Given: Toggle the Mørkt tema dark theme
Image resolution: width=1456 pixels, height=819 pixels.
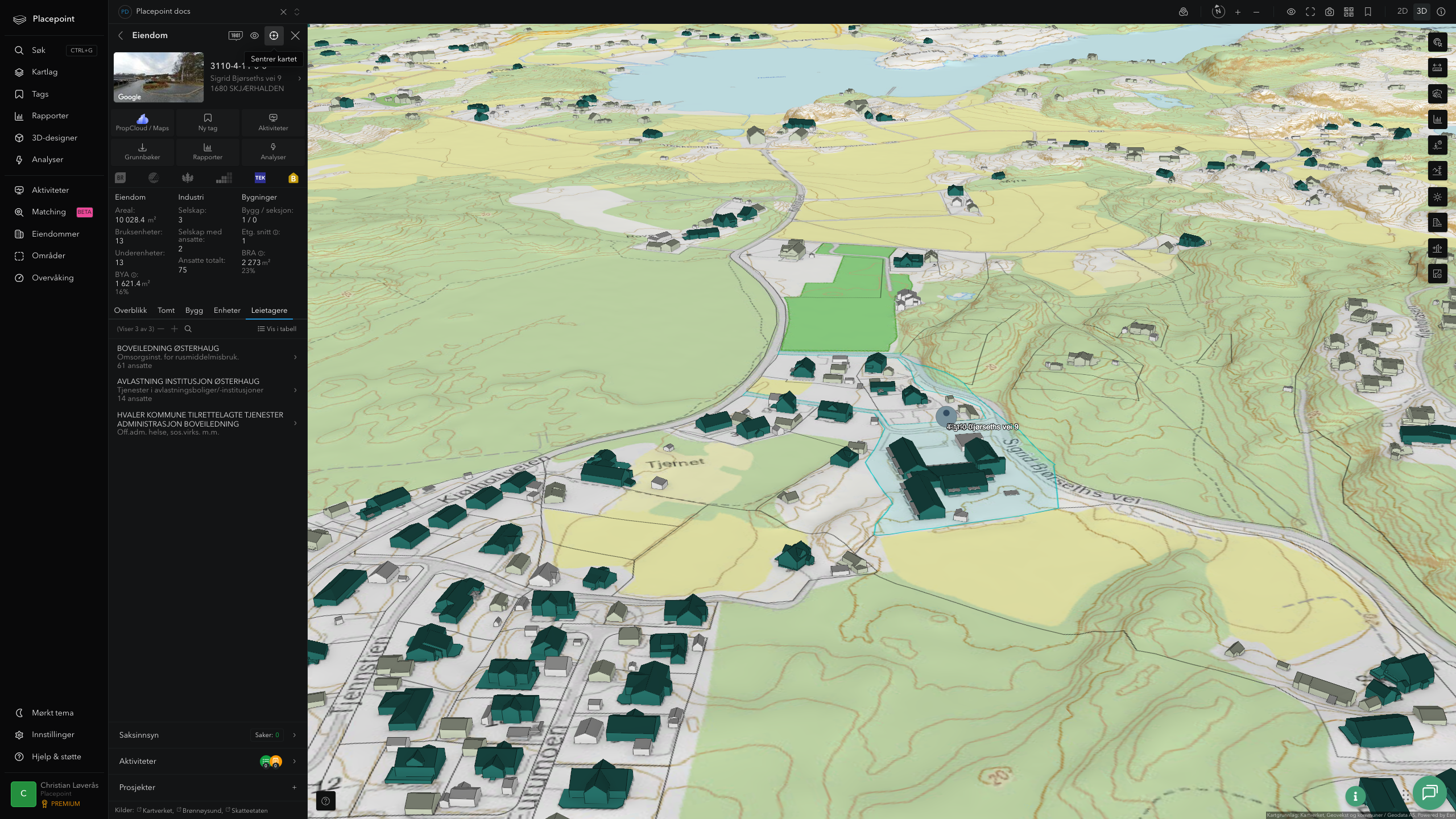Looking at the screenshot, I should pos(53,713).
